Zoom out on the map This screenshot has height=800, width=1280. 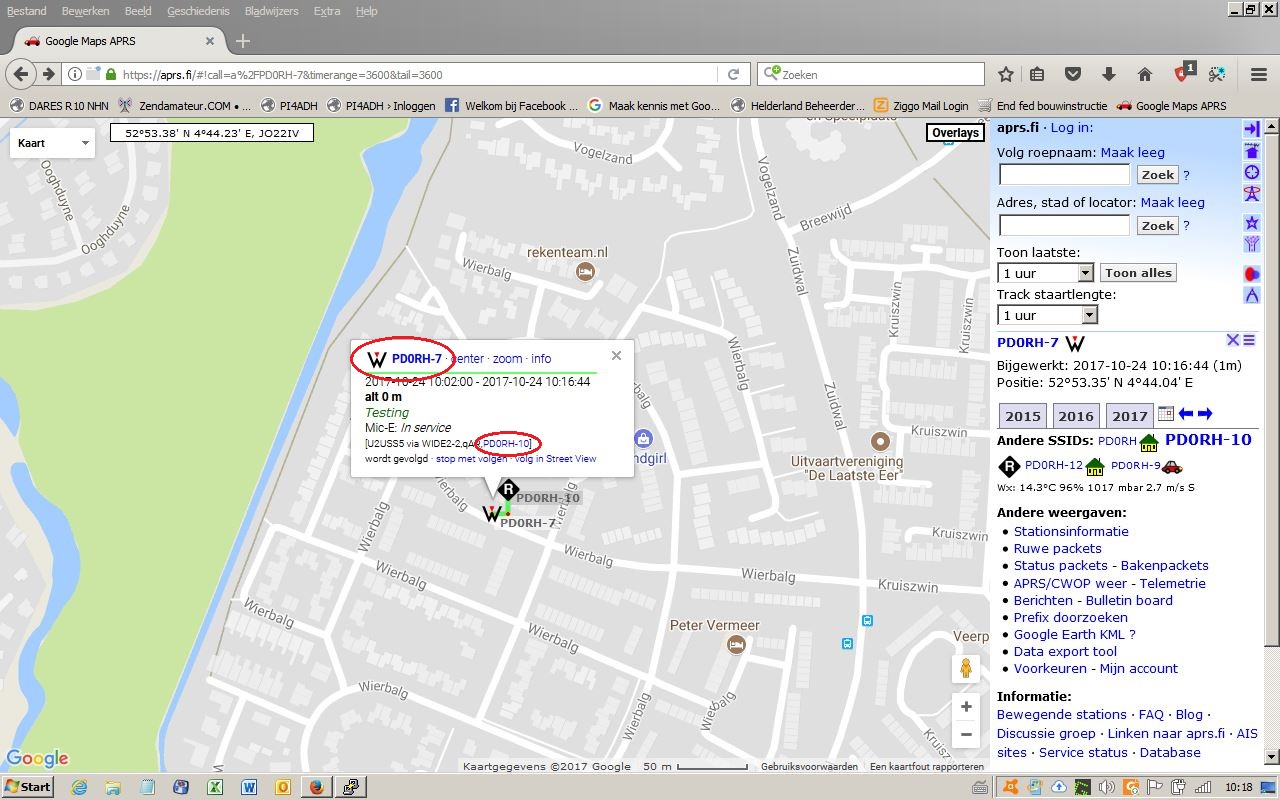(966, 734)
